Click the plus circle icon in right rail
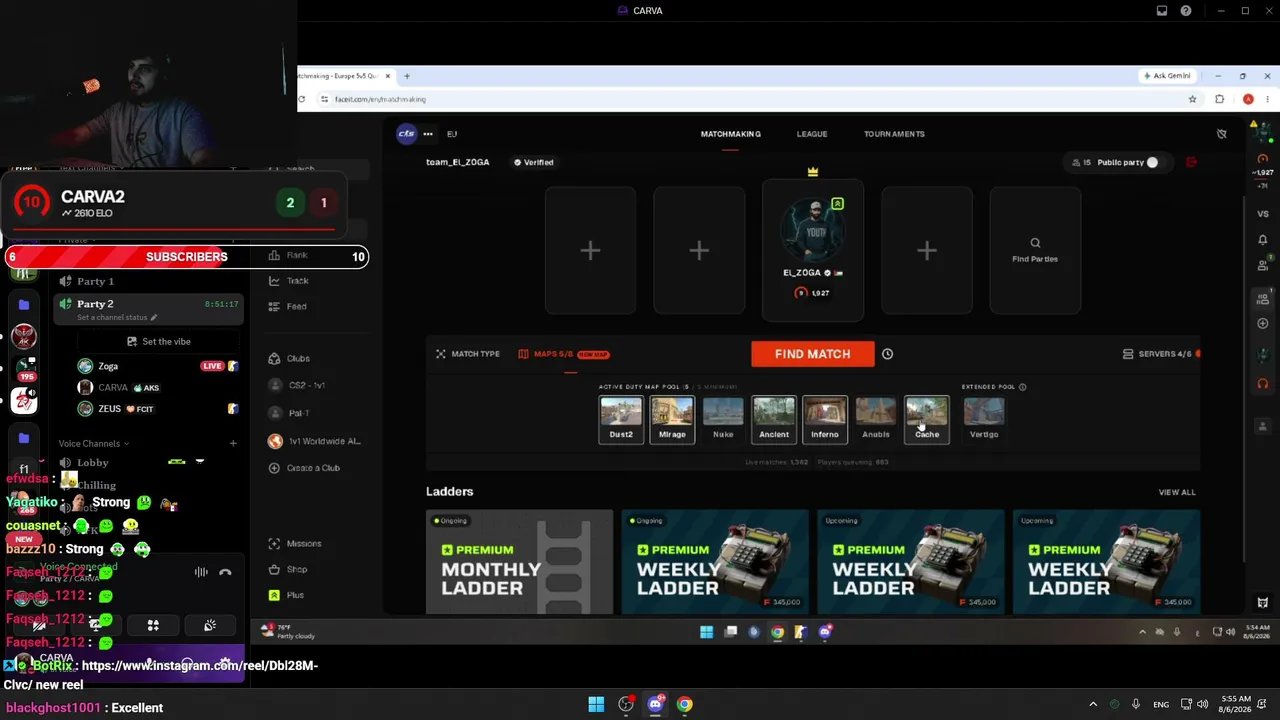The image size is (1280, 720). (x=1263, y=323)
